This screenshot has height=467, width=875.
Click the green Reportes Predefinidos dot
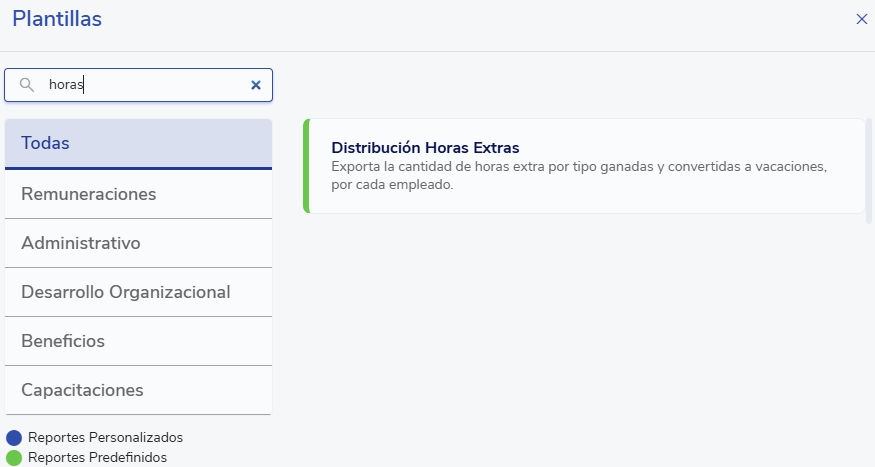tap(14, 457)
